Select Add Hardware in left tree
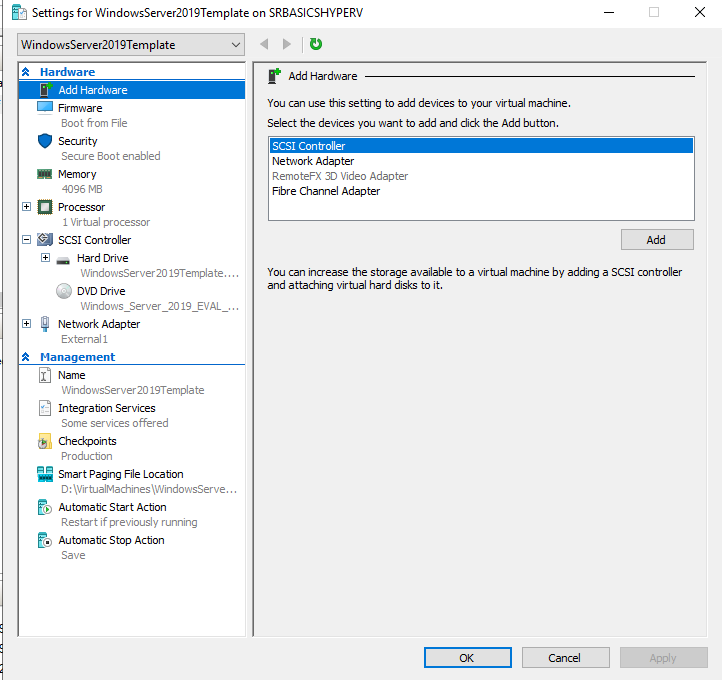Viewport: 722px width, 680px height. (x=132, y=90)
